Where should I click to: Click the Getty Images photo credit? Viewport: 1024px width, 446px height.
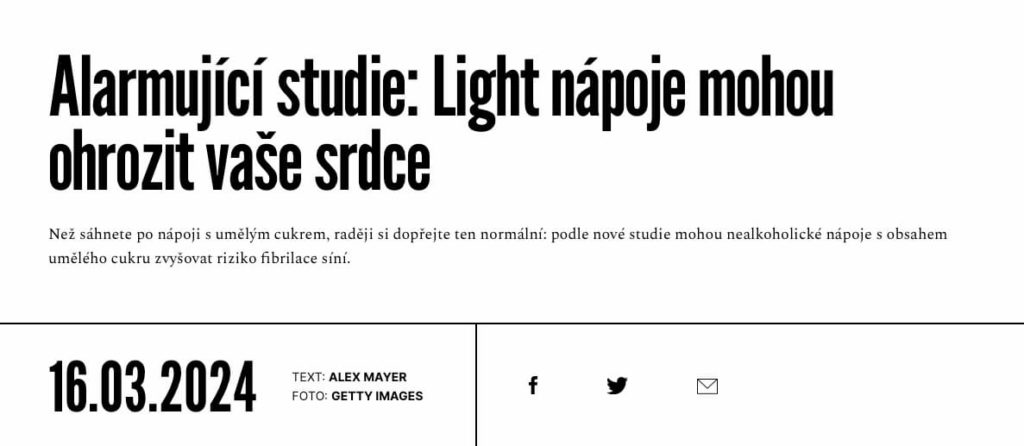coord(377,396)
